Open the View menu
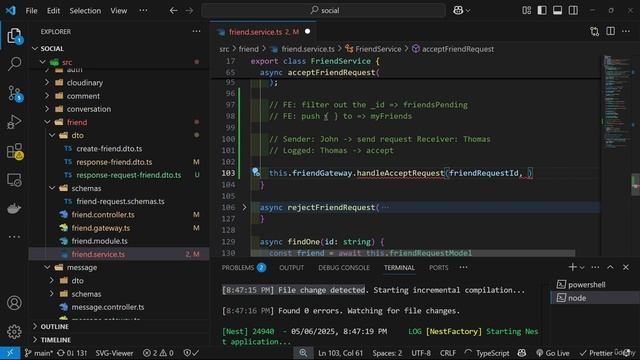This screenshot has height=360, width=640. 119,11
